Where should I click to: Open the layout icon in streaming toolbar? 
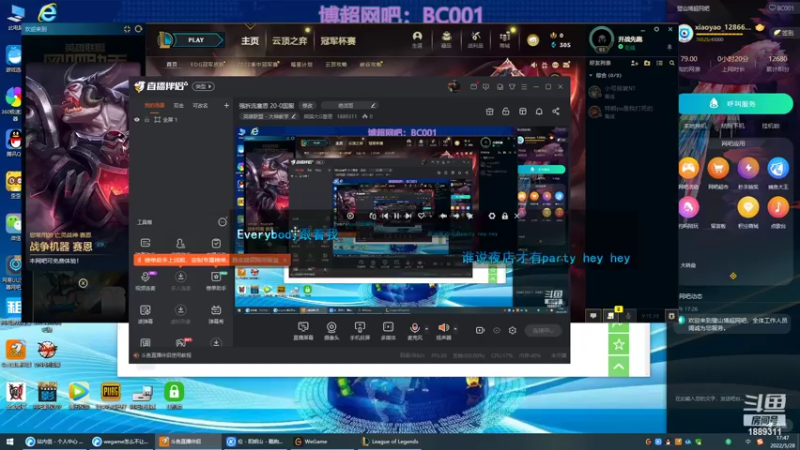point(522,111)
